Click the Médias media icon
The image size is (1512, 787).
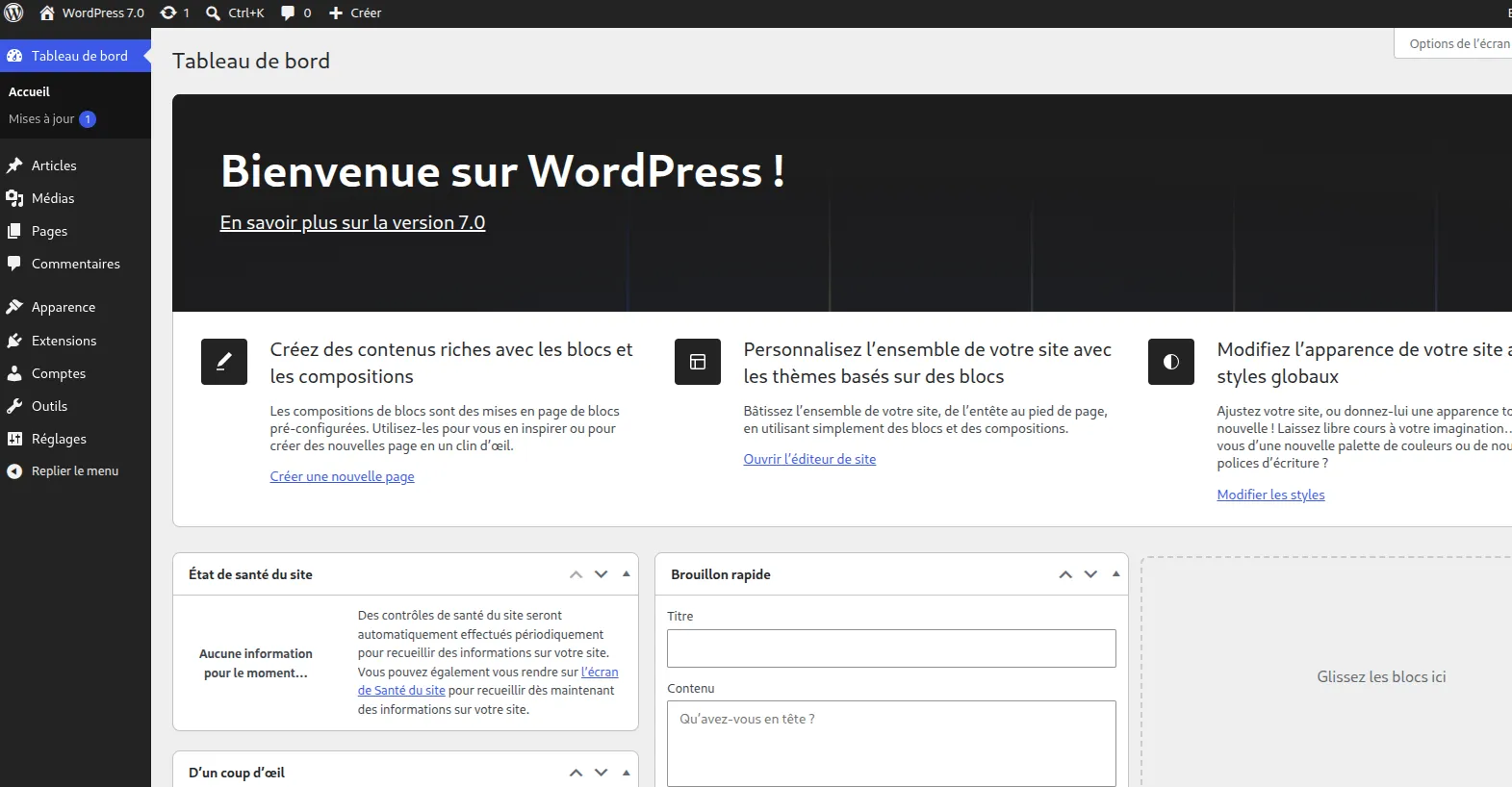[14, 198]
